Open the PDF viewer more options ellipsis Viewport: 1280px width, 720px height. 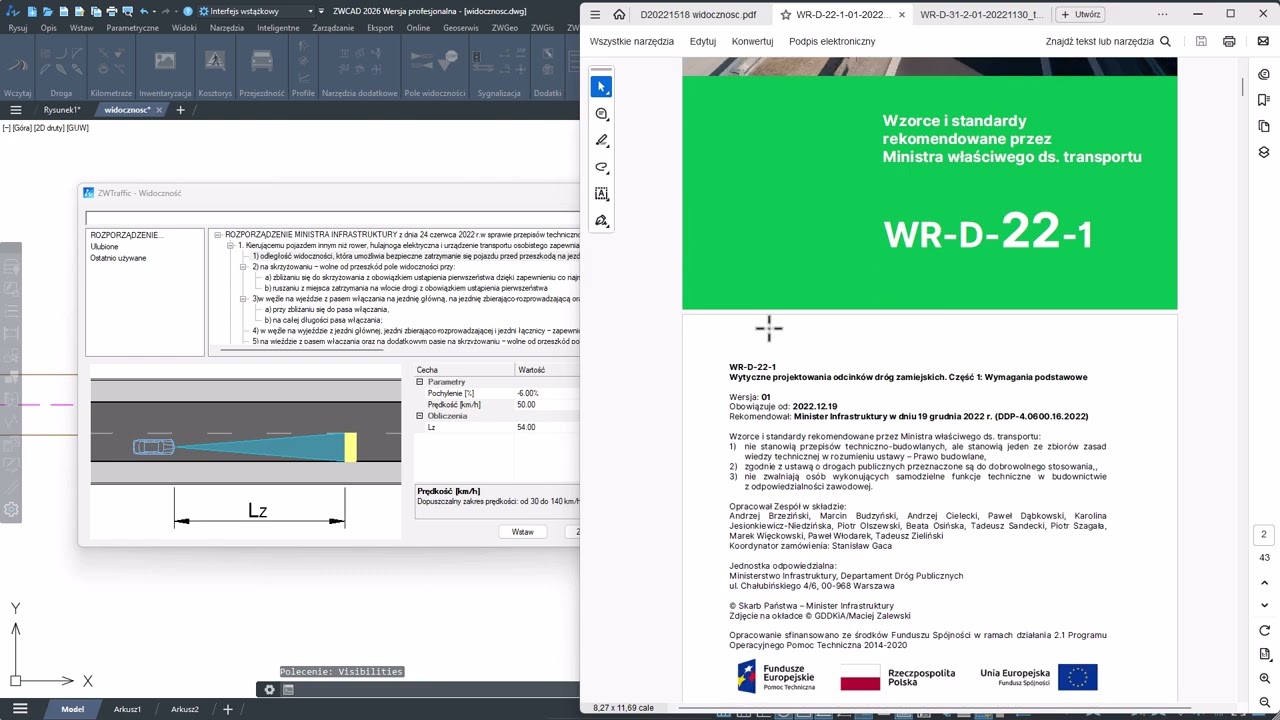pyautogui.click(x=1162, y=15)
